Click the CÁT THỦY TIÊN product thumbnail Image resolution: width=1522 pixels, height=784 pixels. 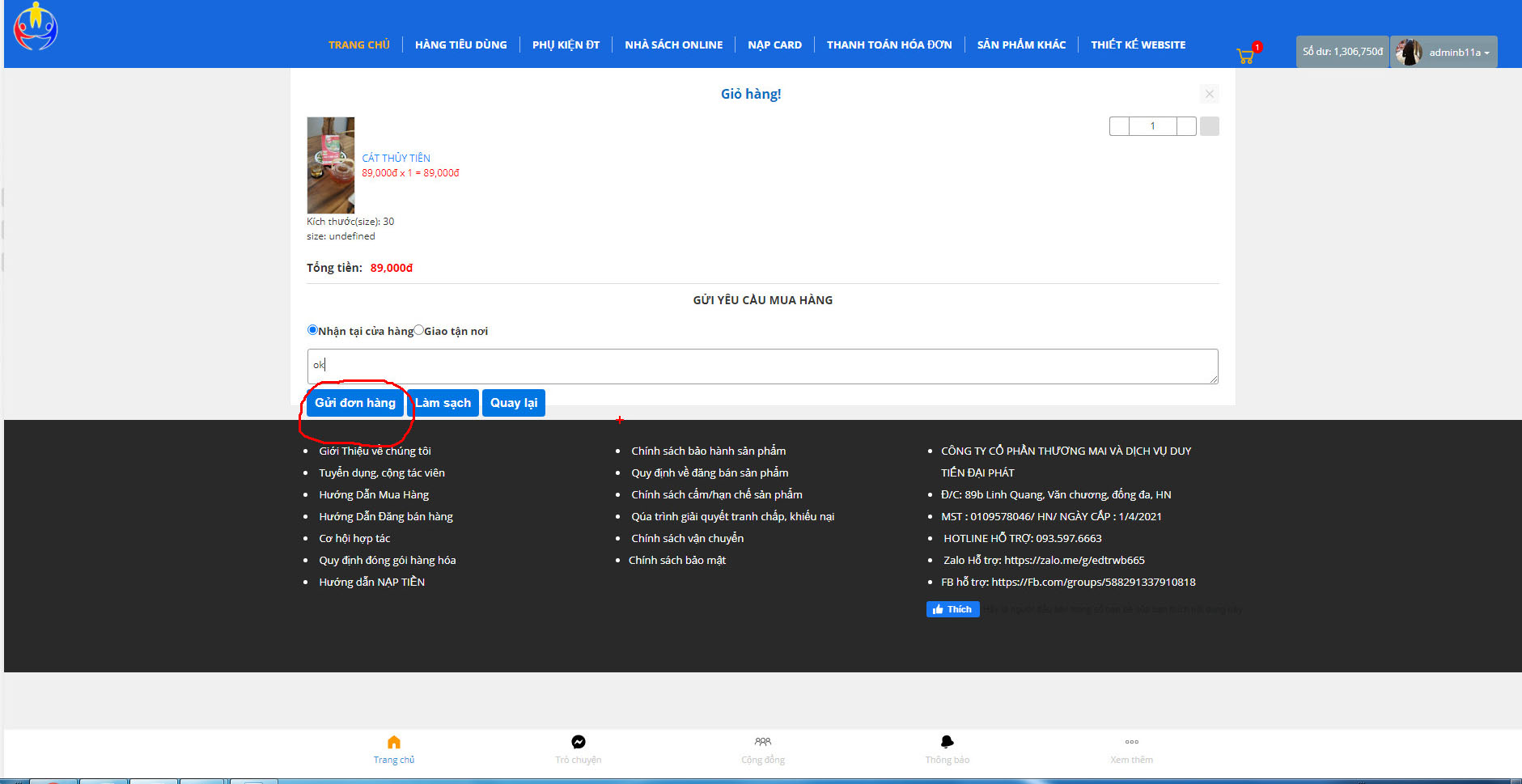pos(330,165)
